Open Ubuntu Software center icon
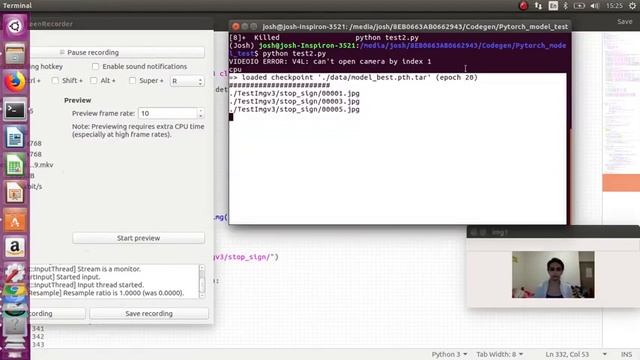The height and width of the screenshot is (360, 640). coord(15,220)
